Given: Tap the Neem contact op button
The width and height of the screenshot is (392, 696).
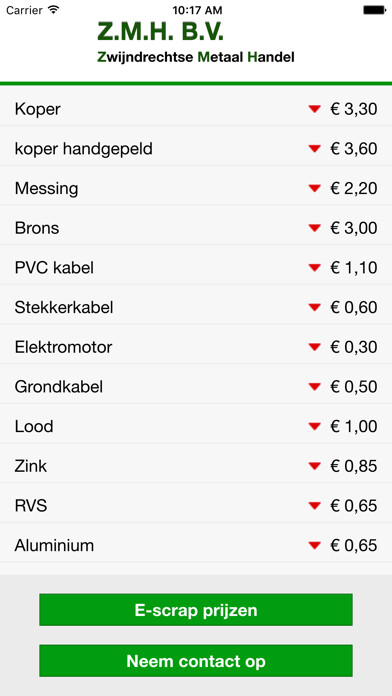Looking at the screenshot, I should [196, 661].
